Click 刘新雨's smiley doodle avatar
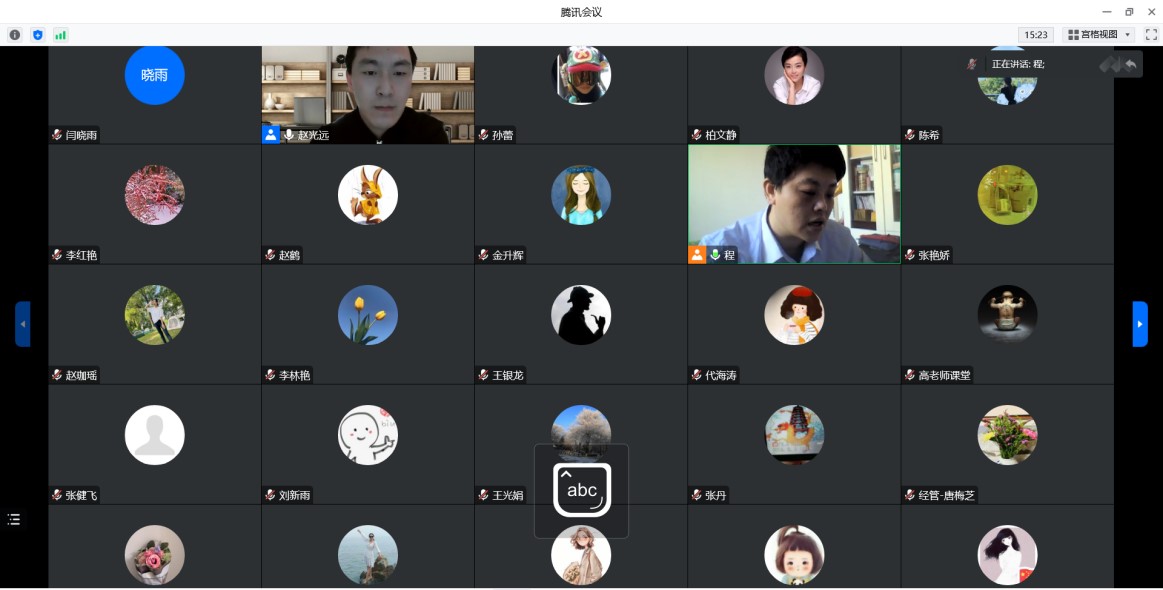Screen dimensions: 1163x590 click(368, 435)
